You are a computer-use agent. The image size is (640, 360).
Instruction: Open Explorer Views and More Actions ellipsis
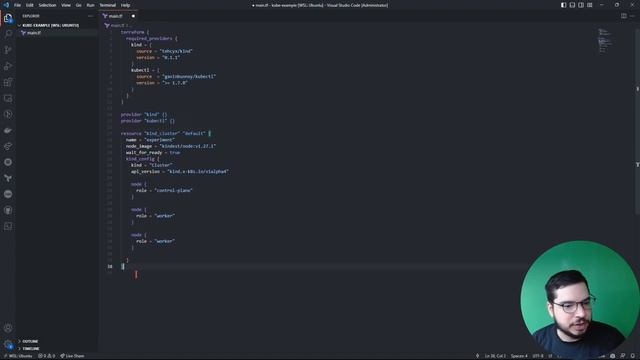[x=90, y=16]
